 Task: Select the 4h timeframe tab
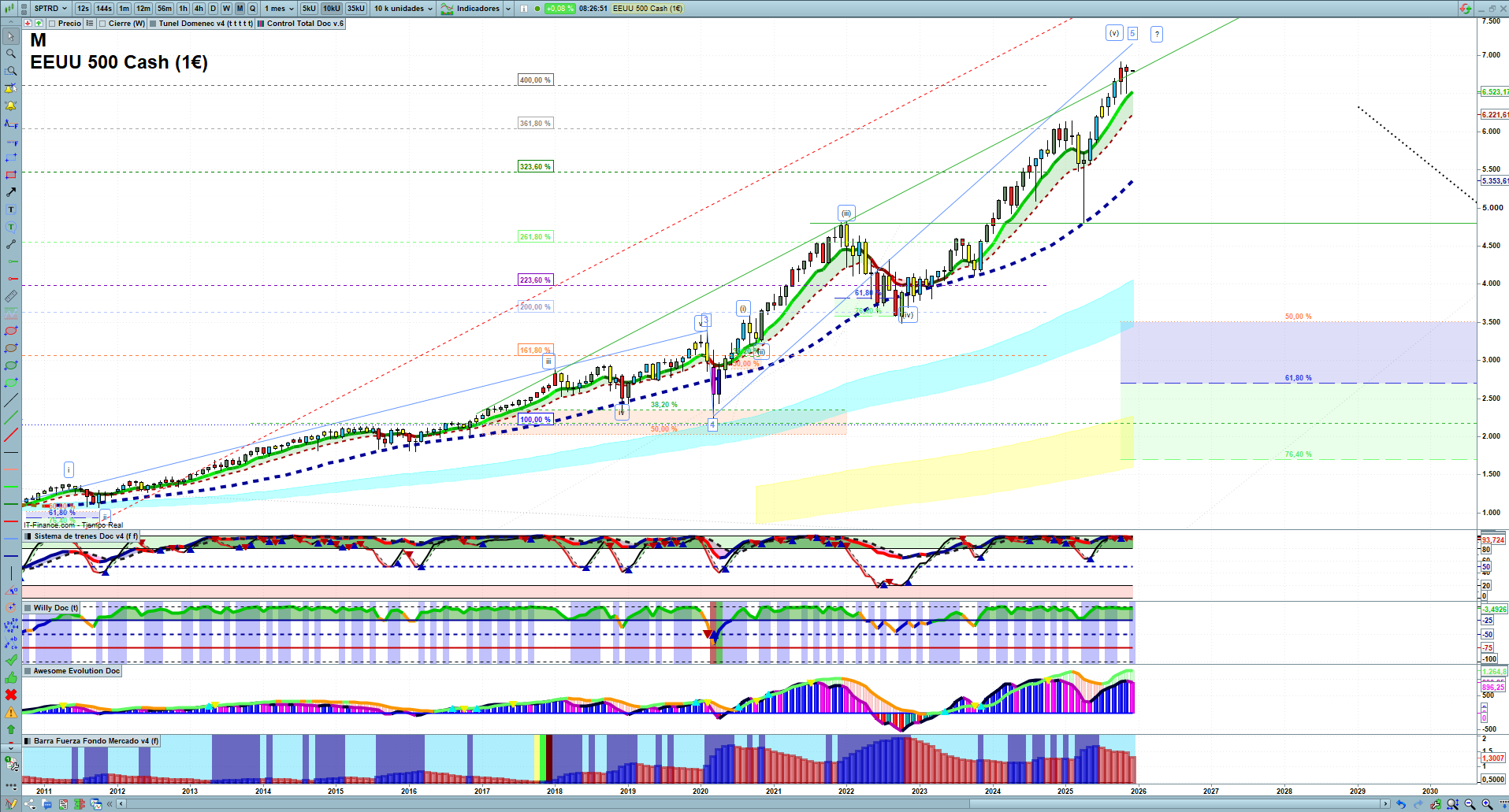point(199,9)
